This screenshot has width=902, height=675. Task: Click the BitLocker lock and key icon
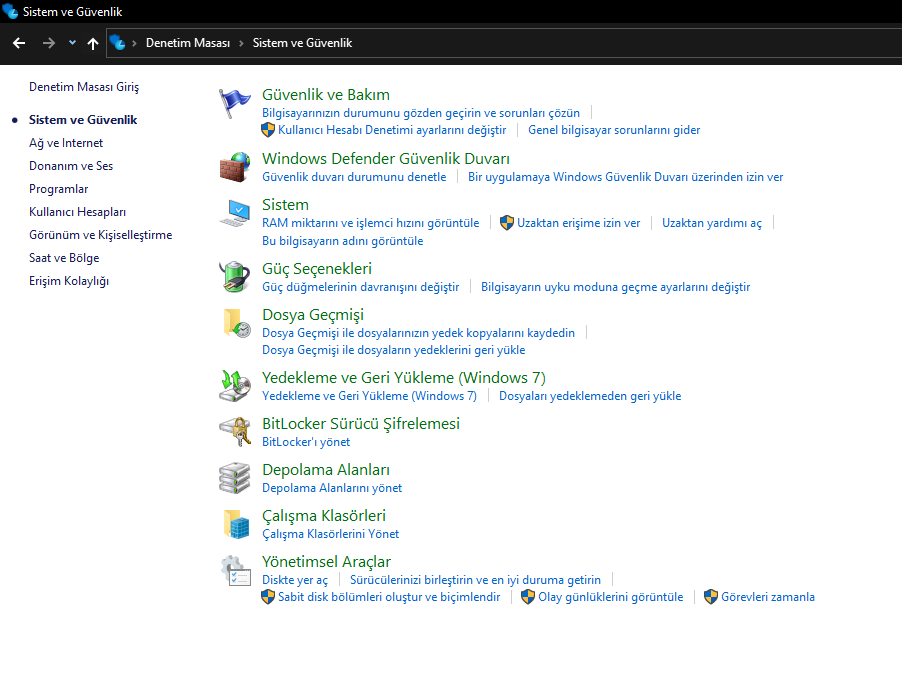point(235,432)
